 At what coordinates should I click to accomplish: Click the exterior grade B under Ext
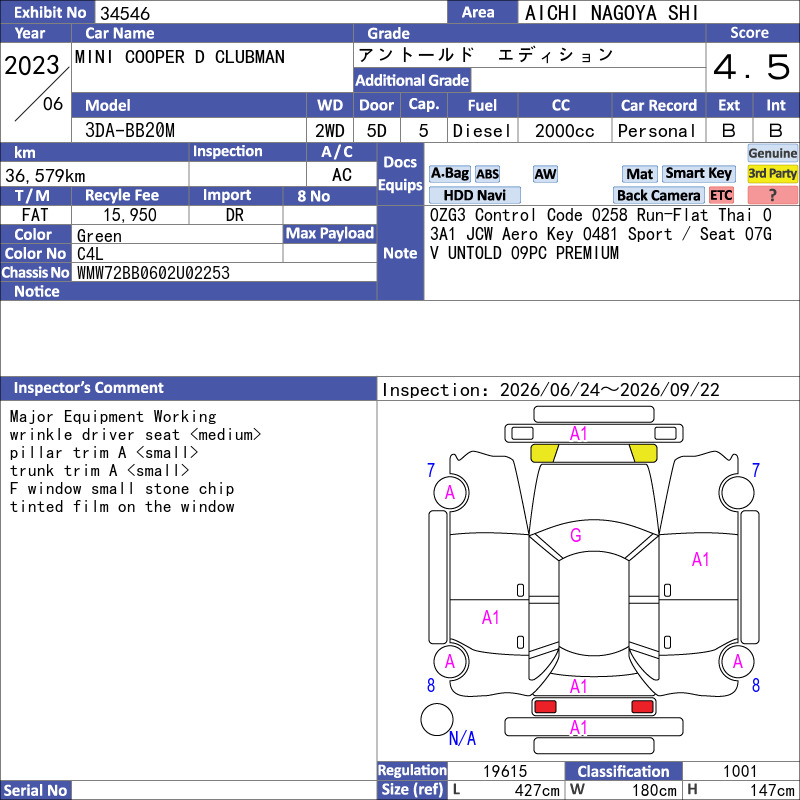(x=729, y=131)
